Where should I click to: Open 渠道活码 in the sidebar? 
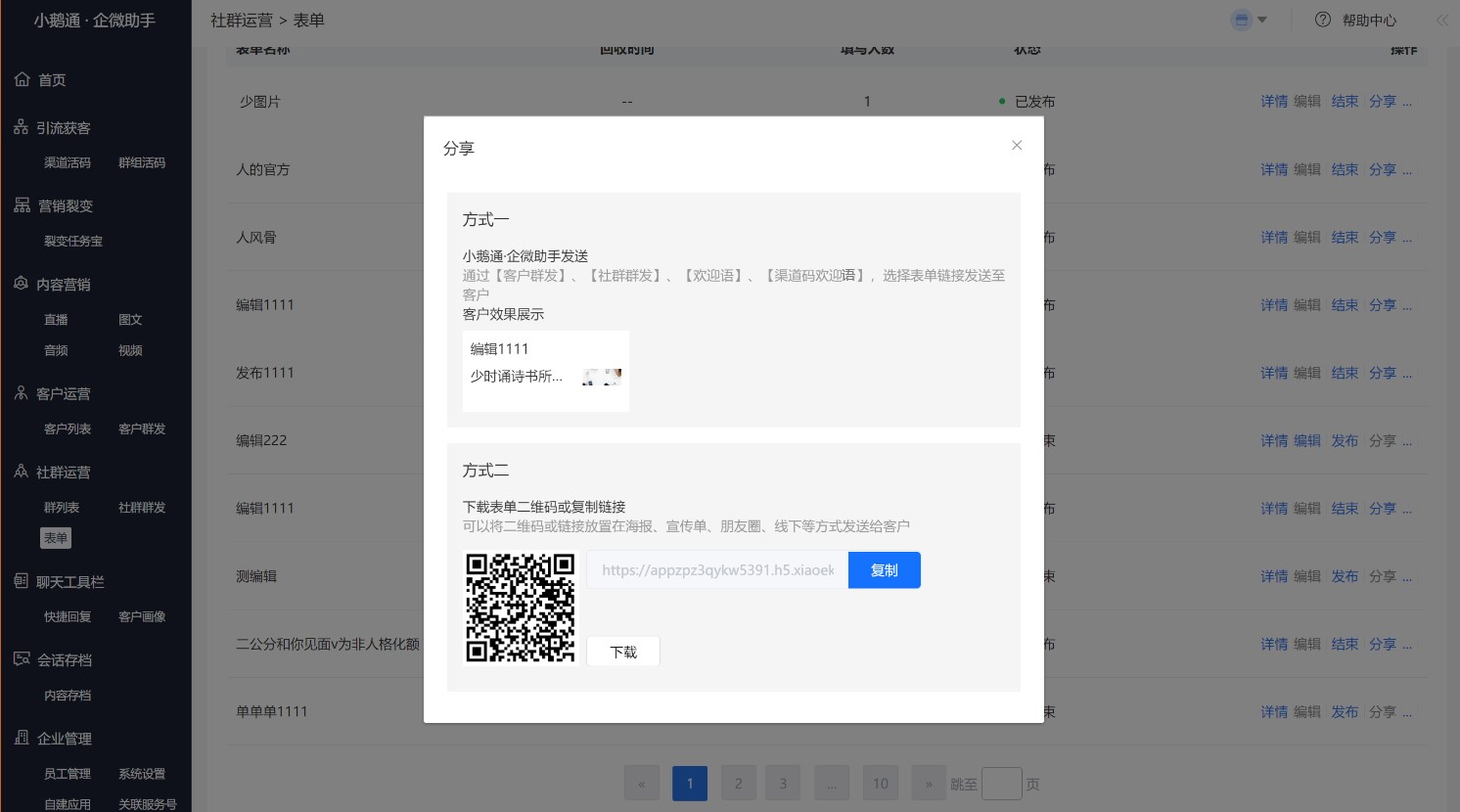[x=68, y=162]
